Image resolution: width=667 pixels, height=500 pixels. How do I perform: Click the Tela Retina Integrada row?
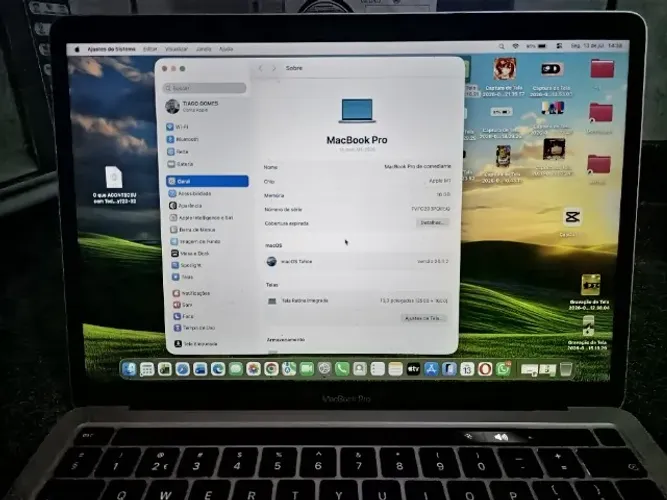point(357,300)
